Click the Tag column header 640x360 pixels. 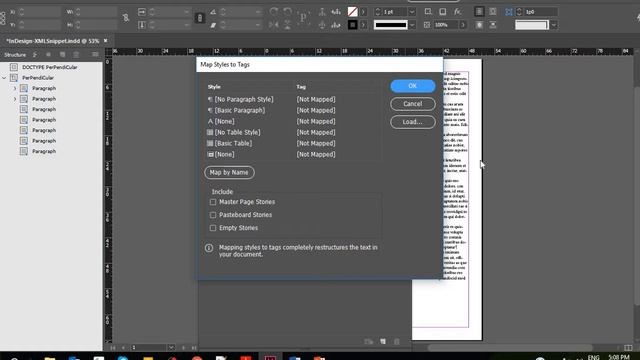click(301, 87)
